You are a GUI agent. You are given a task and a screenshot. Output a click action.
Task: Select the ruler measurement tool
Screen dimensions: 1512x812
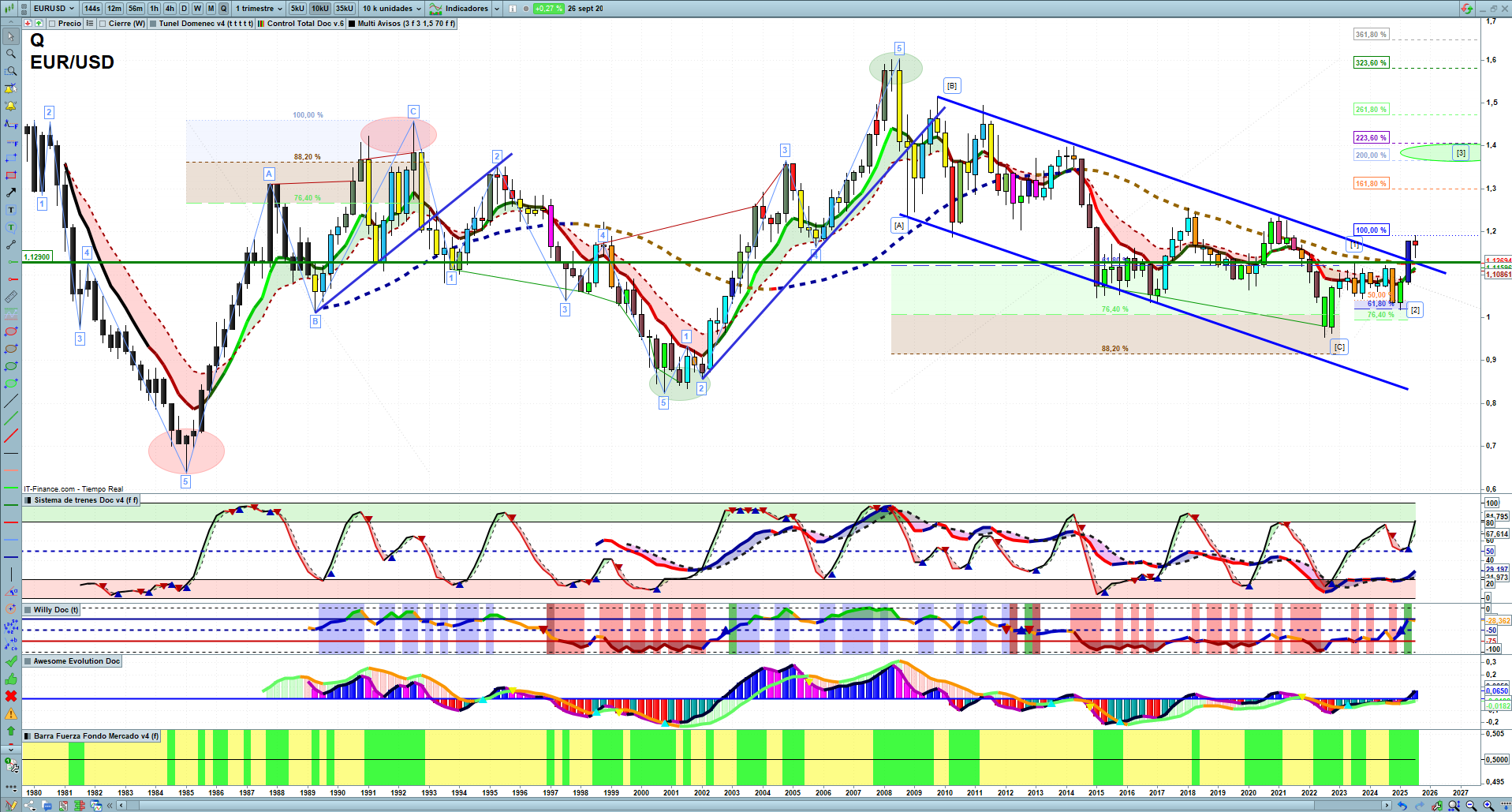11,297
